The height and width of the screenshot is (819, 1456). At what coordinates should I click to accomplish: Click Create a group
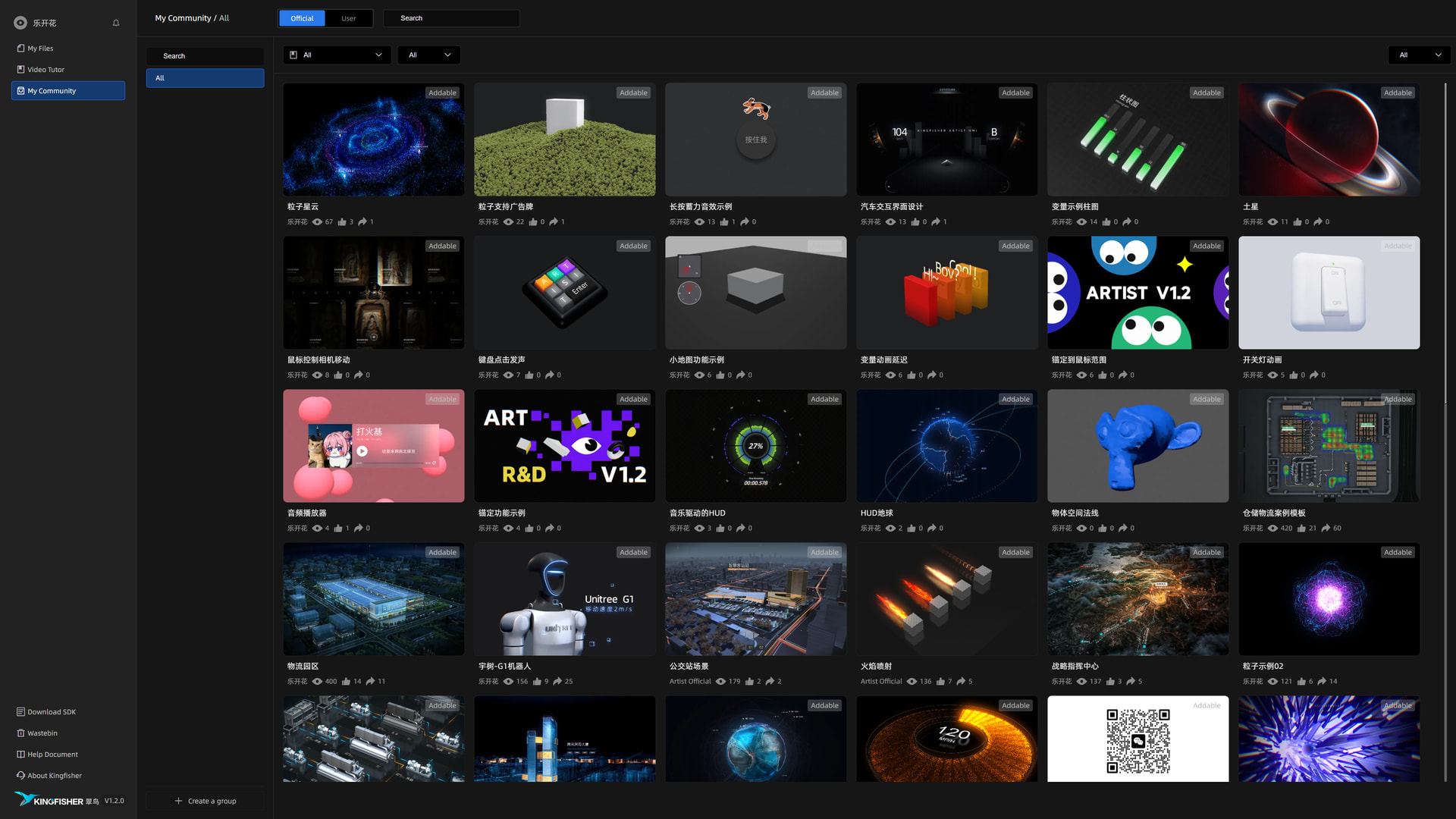(x=205, y=800)
